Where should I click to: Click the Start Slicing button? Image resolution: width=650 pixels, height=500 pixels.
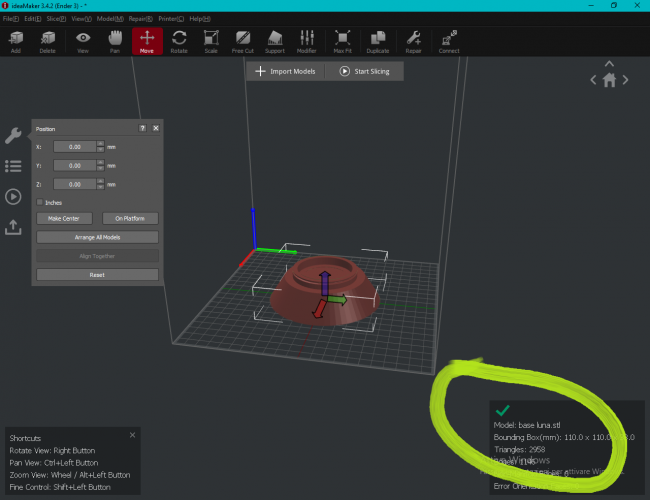[x=366, y=71]
